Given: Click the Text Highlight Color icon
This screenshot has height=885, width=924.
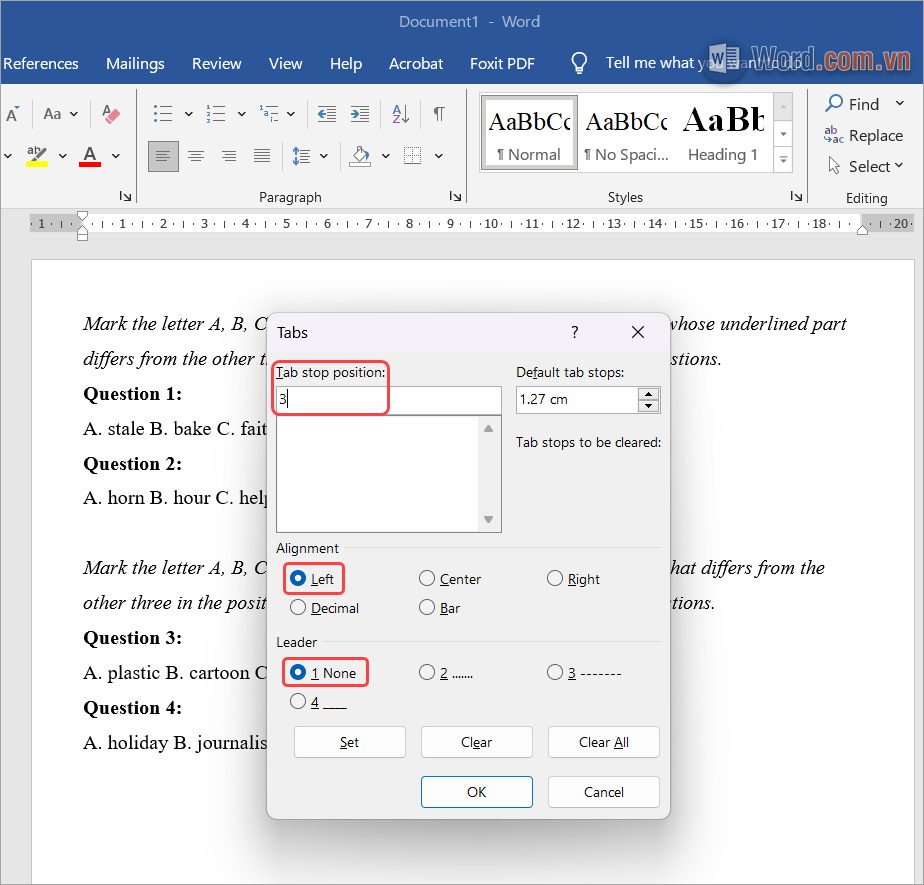Looking at the screenshot, I should pyautogui.click(x=37, y=156).
